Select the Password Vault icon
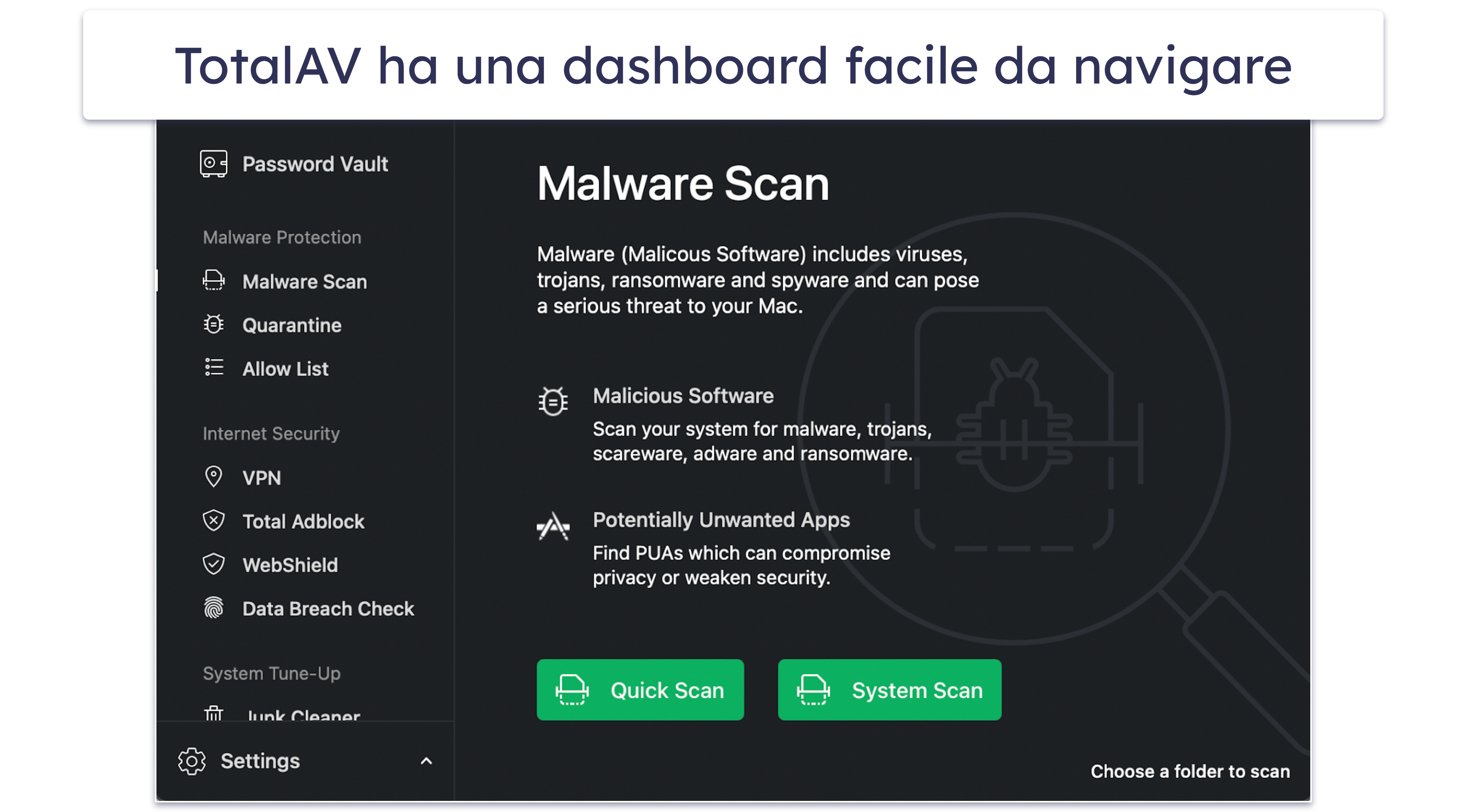The image size is (1469, 812). click(213, 163)
